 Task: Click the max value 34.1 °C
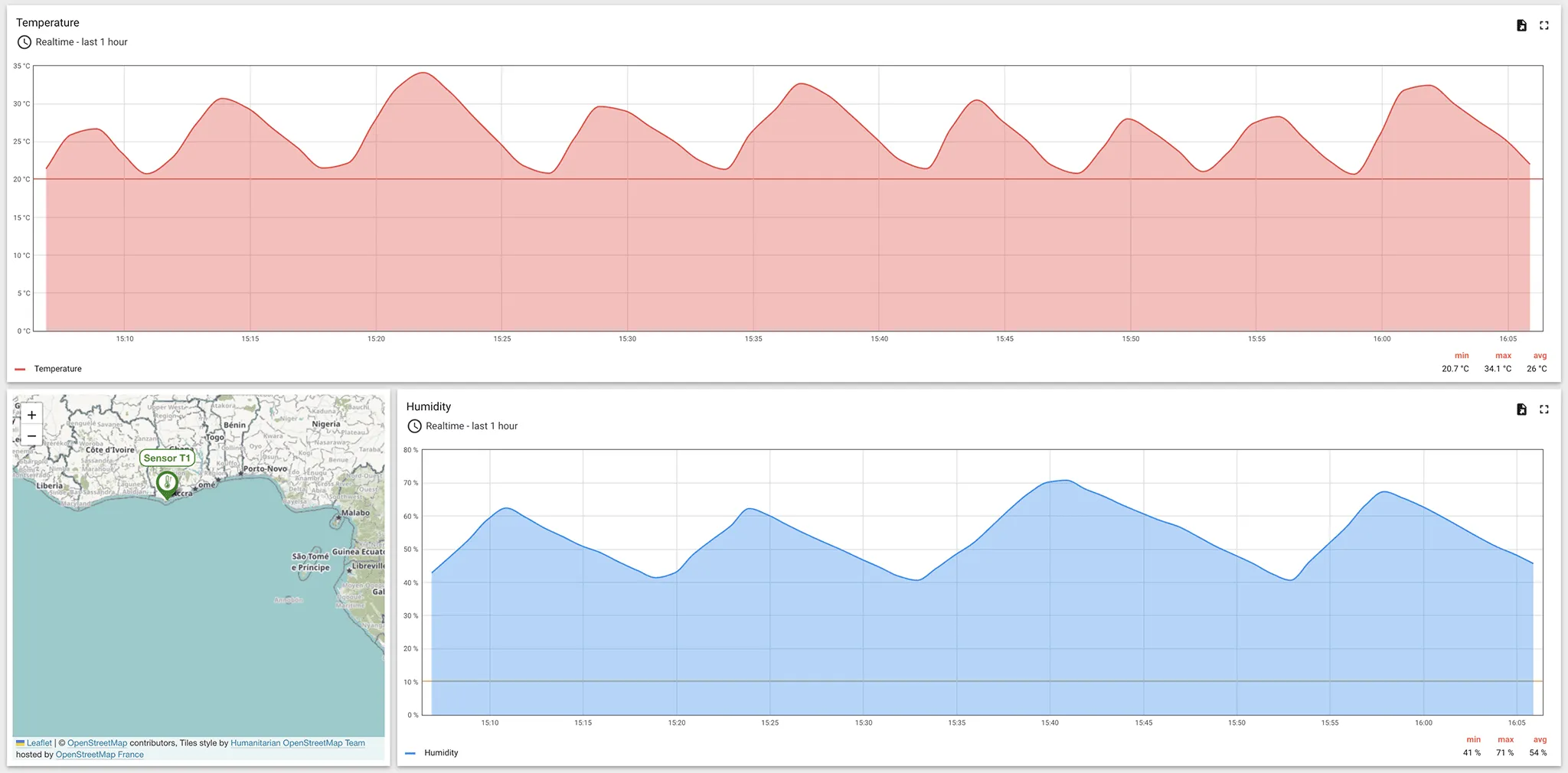tap(1498, 368)
